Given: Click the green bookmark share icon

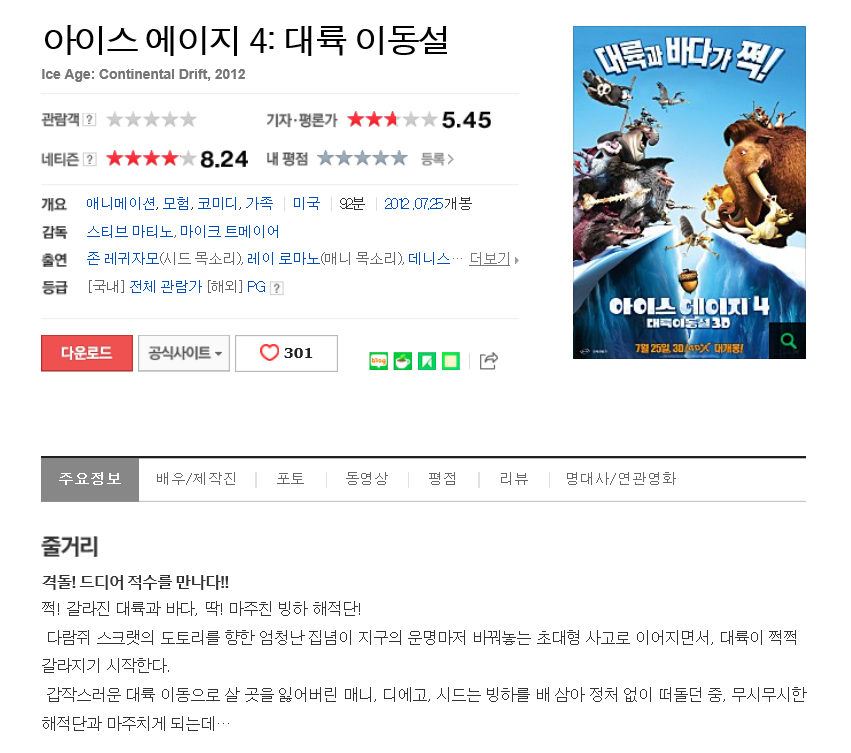Looking at the screenshot, I should [x=427, y=361].
